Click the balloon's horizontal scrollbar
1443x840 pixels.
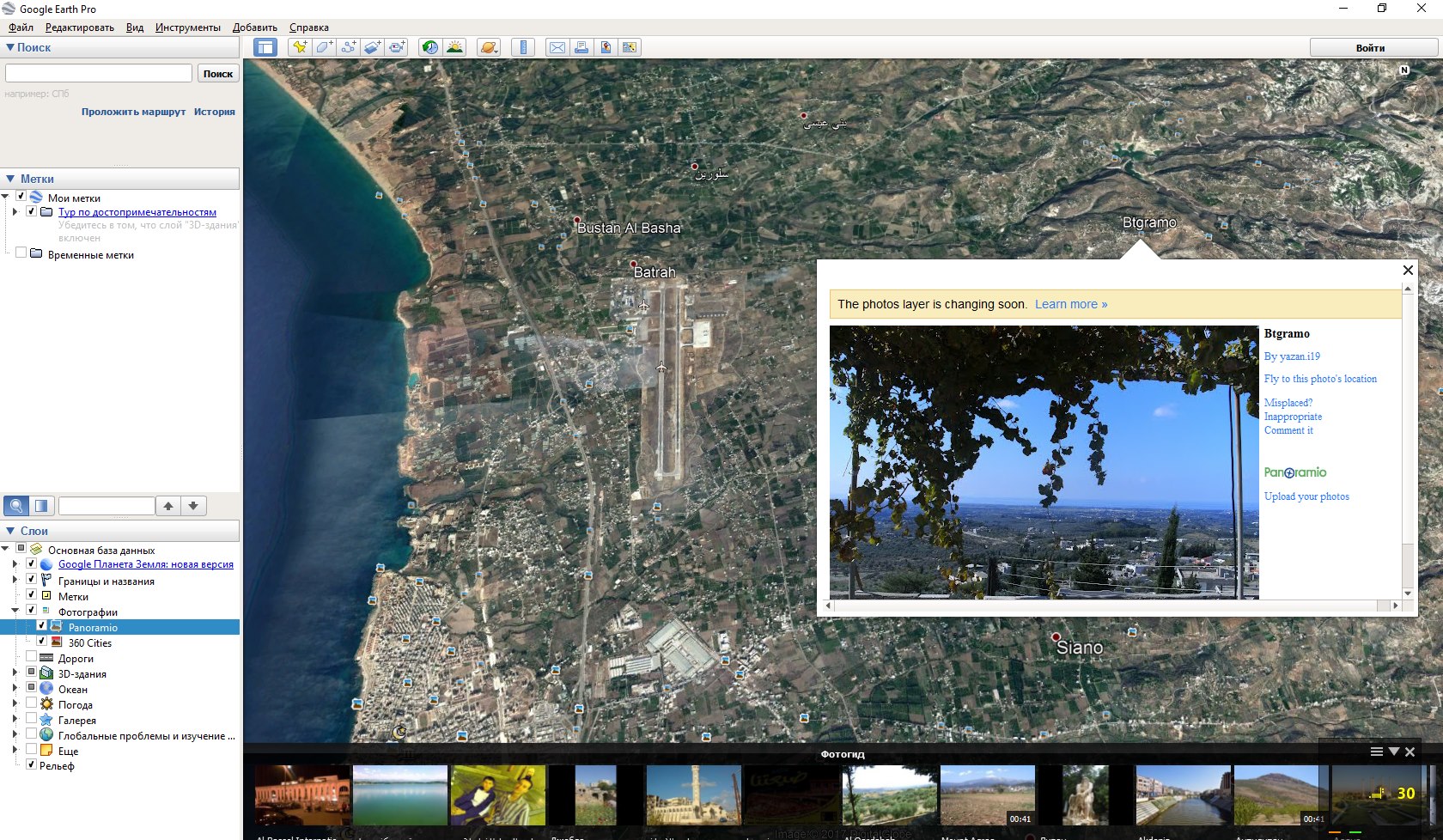click(x=1111, y=606)
